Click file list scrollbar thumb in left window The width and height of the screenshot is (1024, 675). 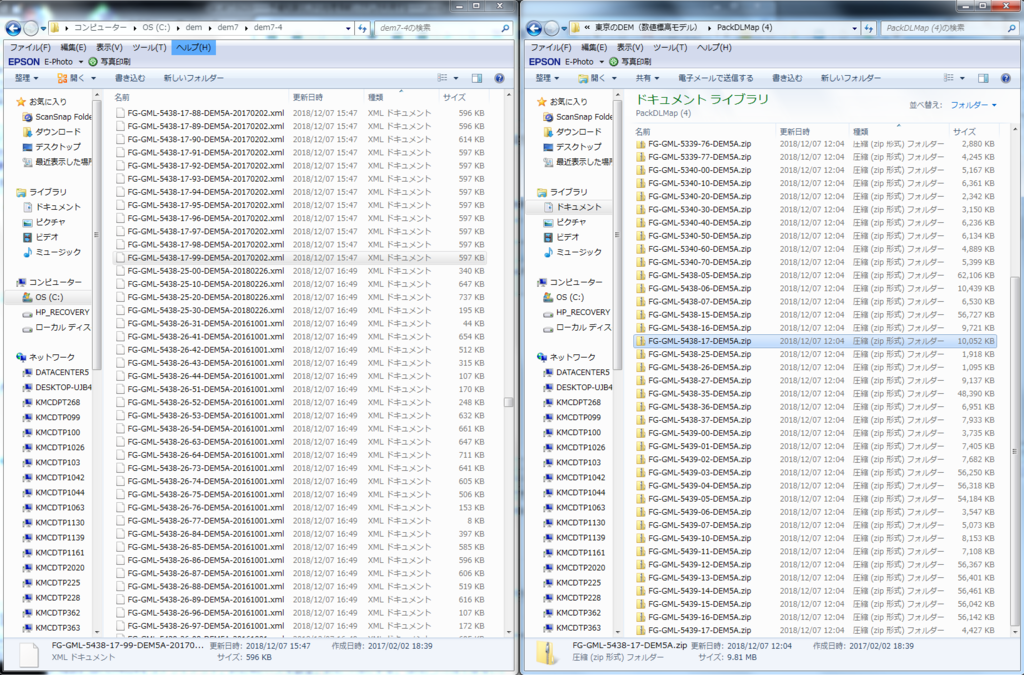tap(508, 402)
